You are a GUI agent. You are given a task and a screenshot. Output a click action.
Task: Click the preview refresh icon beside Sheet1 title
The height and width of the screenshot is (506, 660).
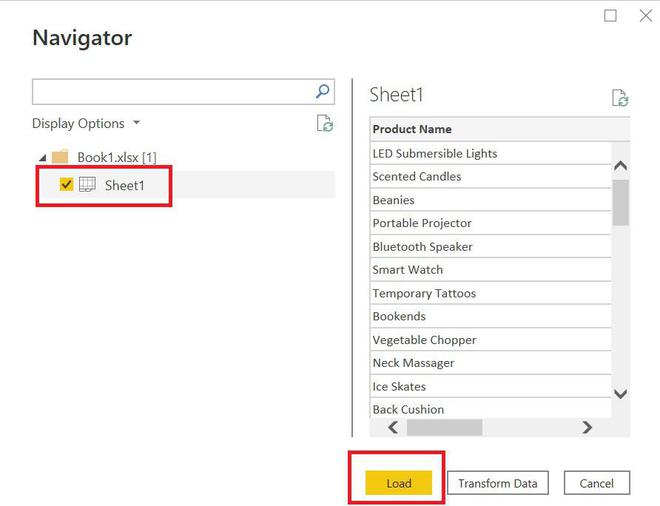pyautogui.click(x=620, y=98)
